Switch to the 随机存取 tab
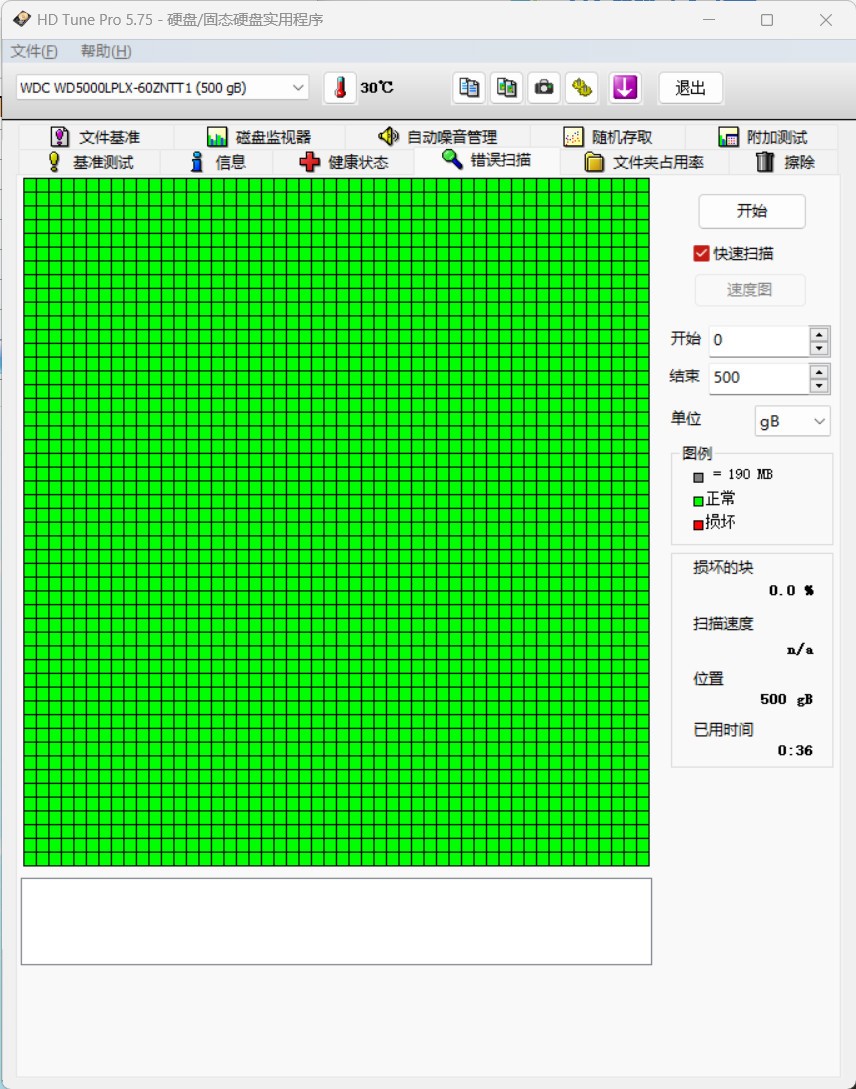856x1089 pixels. point(608,137)
